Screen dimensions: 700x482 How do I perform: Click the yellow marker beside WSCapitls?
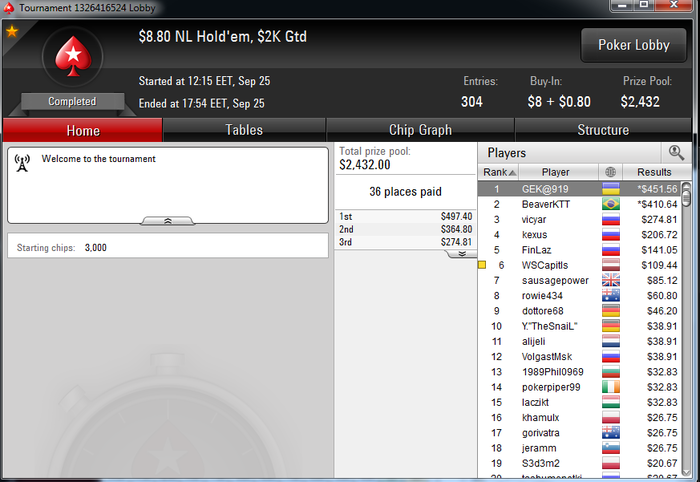coord(482,265)
